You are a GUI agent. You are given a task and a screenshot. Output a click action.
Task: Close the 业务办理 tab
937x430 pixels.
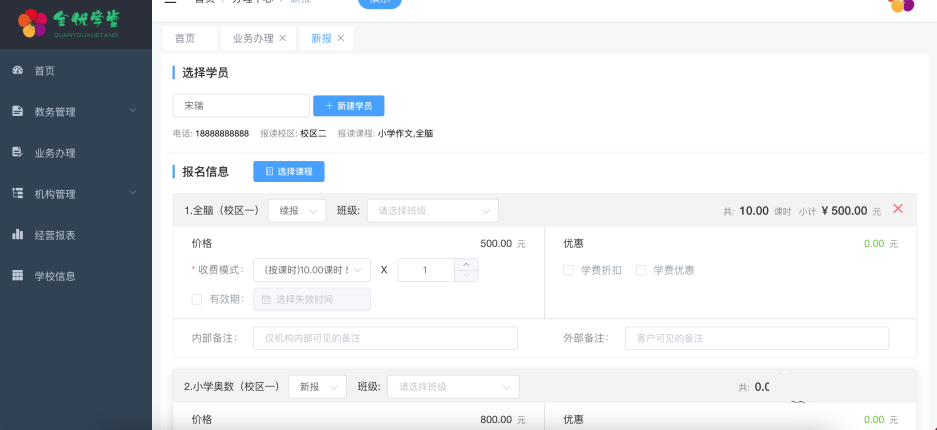pyautogui.click(x=283, y=38)
